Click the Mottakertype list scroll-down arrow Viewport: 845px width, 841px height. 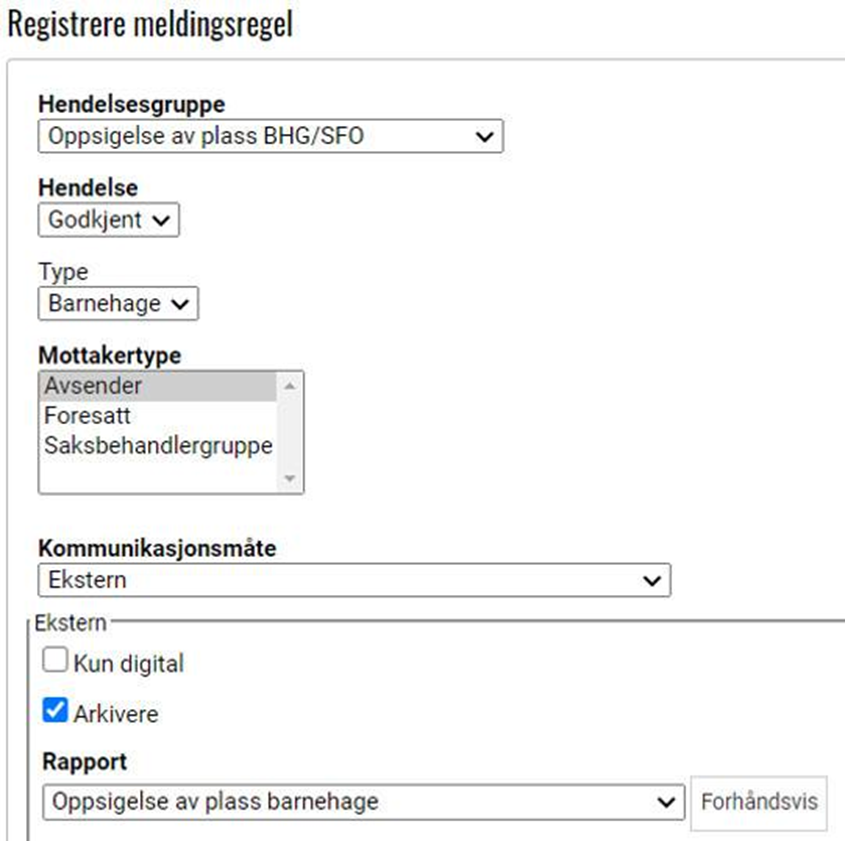(x=291, y=480)
